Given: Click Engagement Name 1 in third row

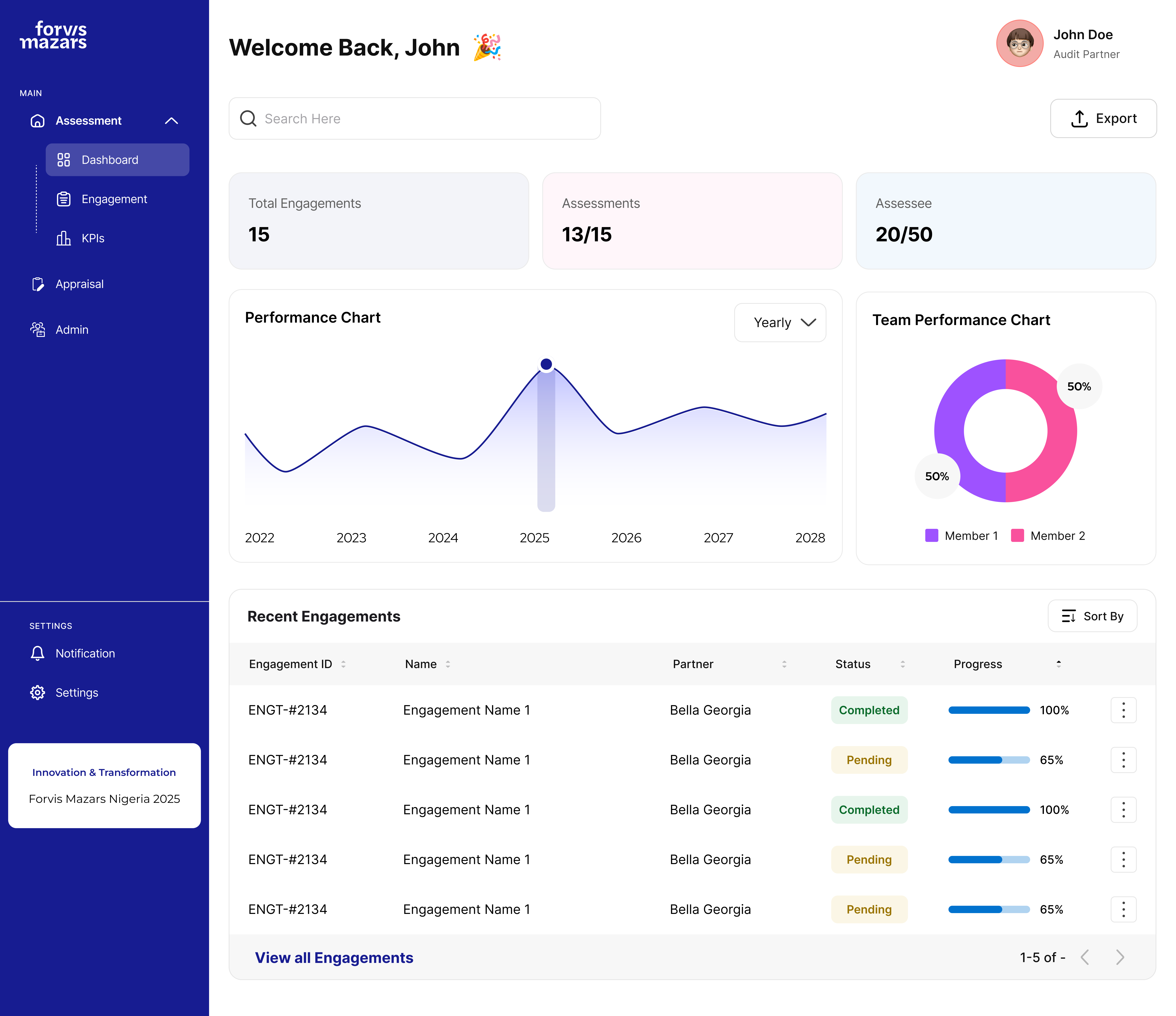Looking at the screenshot, I should 467,810.
